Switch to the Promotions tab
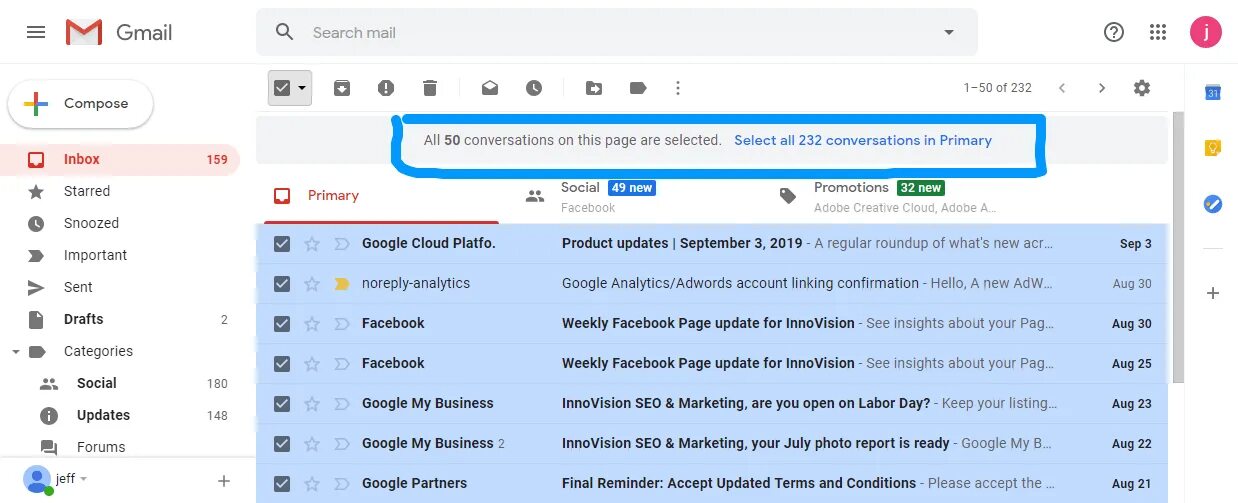Screen dimensions: 1238x503 850,195
